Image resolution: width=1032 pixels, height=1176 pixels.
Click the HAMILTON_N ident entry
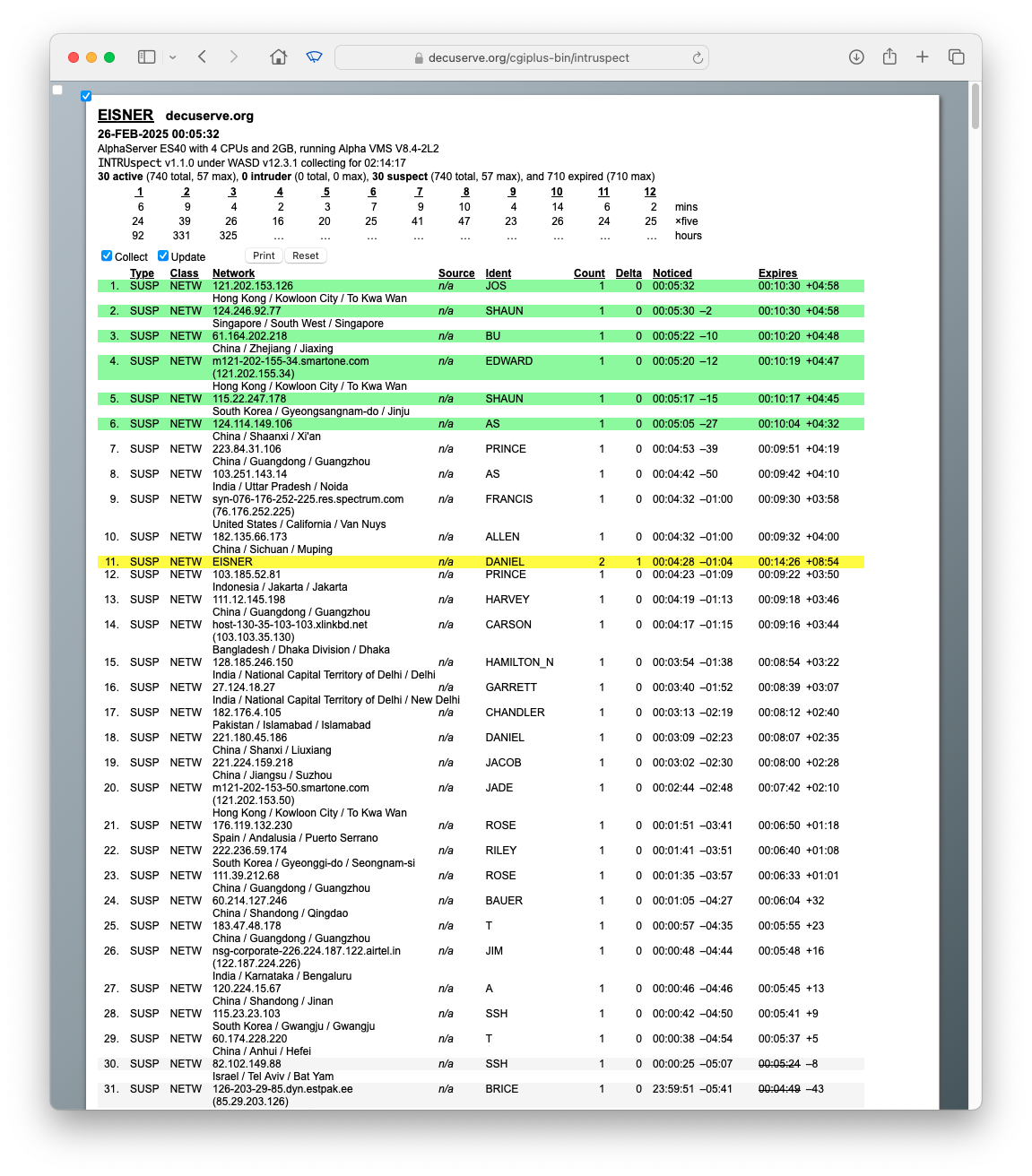pos(519,662)
